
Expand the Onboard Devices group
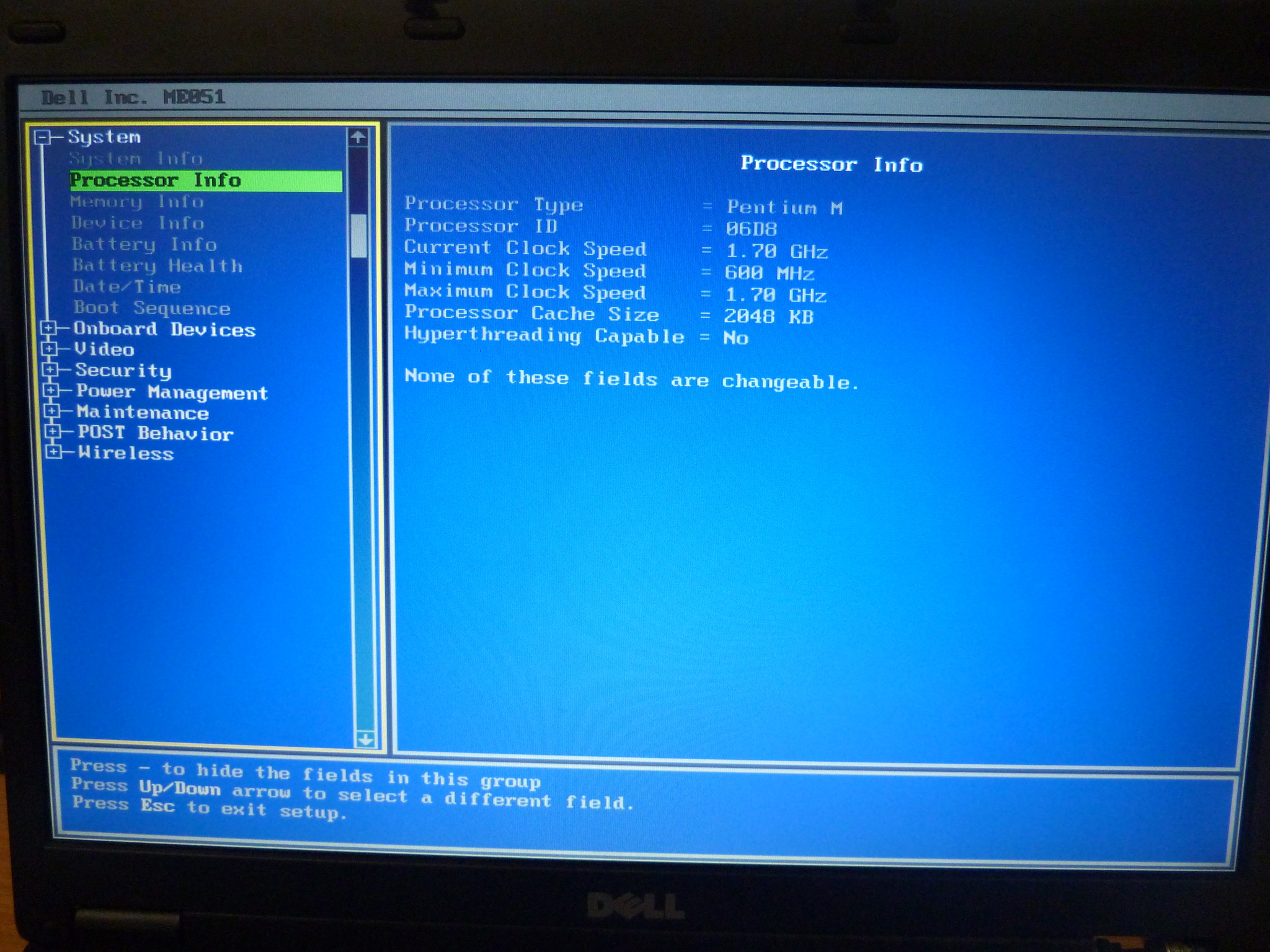click(x=48, y=328)
